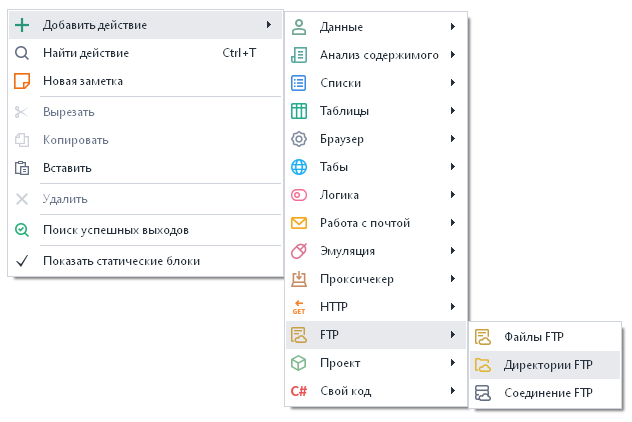The image size is (632, 422).
Task: Click the magnifier icon beside Найти действие
Action: [x=22, y=53]
